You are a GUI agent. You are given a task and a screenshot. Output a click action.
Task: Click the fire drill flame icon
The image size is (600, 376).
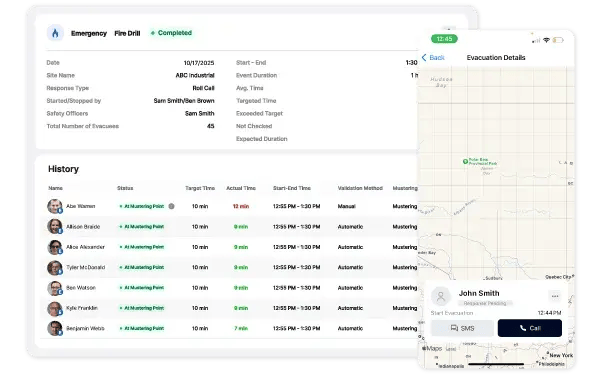(x=55, y=33)
